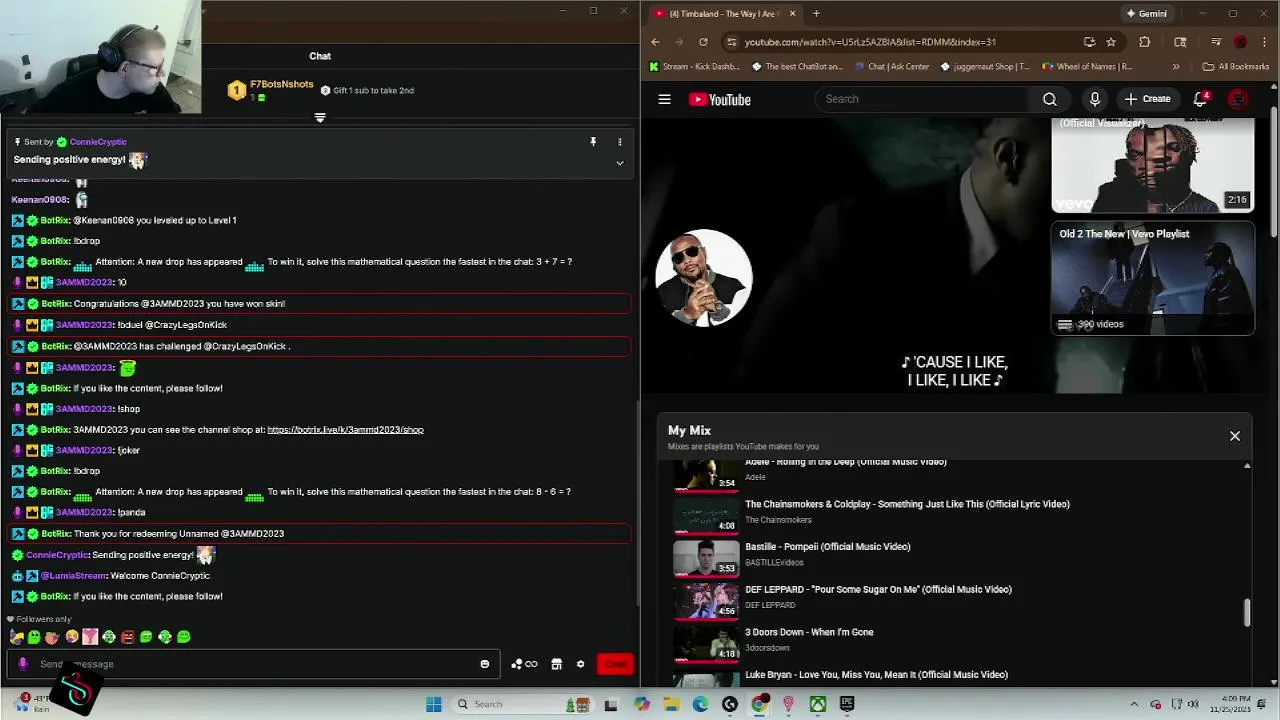Open YouTube Create menu
The height and width of the screenshot is (720, 1280).
pyautogui.click(x=1147, y=99)
